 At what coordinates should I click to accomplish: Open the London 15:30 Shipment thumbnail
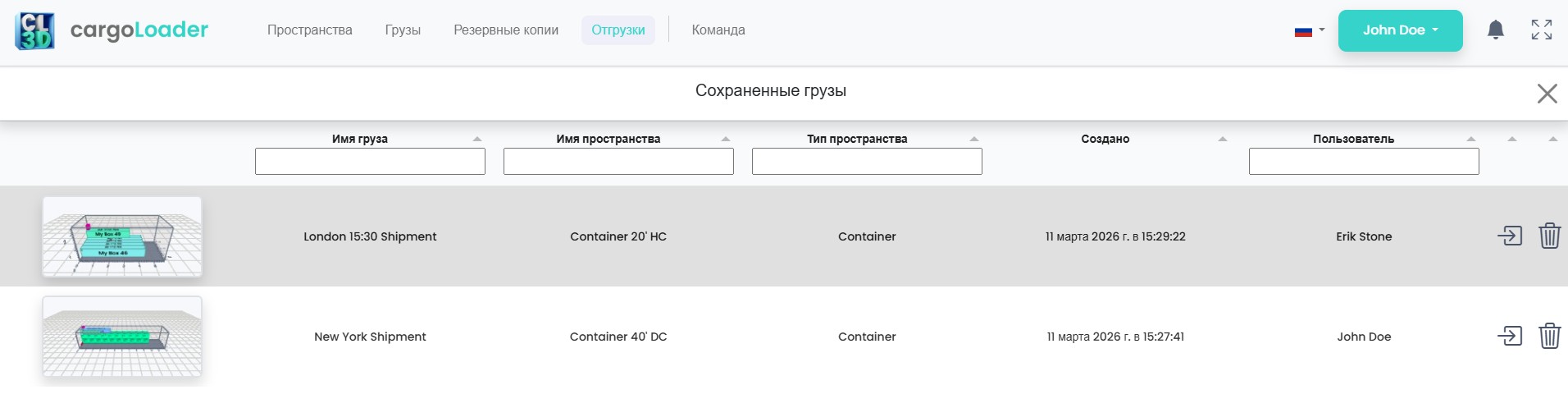pyautogui.click(x=122, y=236)
